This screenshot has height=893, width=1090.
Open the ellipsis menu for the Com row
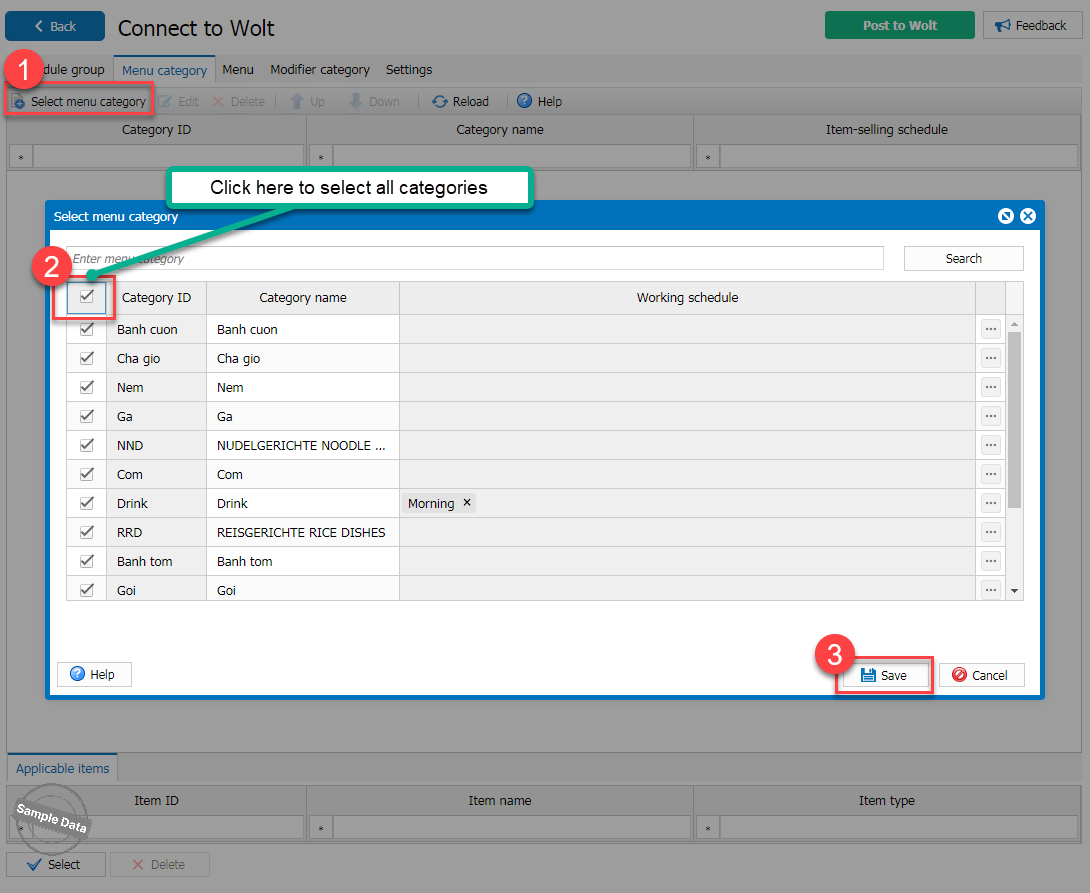click(x=991, y=474)
